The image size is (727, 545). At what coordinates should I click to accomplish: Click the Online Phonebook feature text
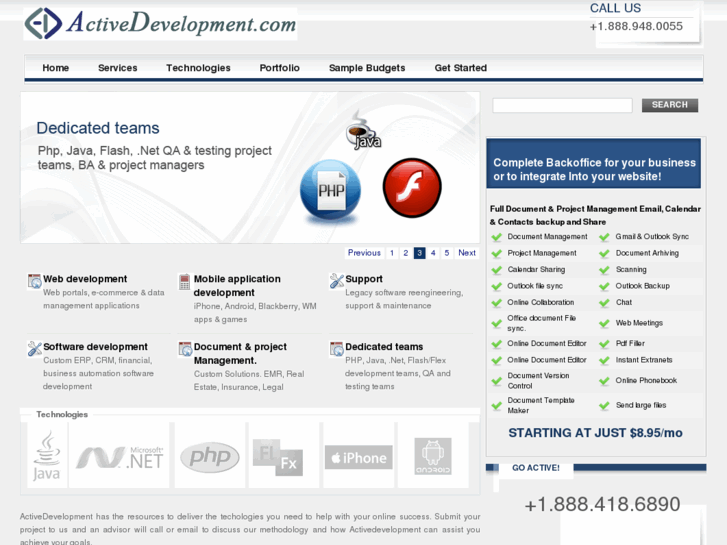click(646, 380)
